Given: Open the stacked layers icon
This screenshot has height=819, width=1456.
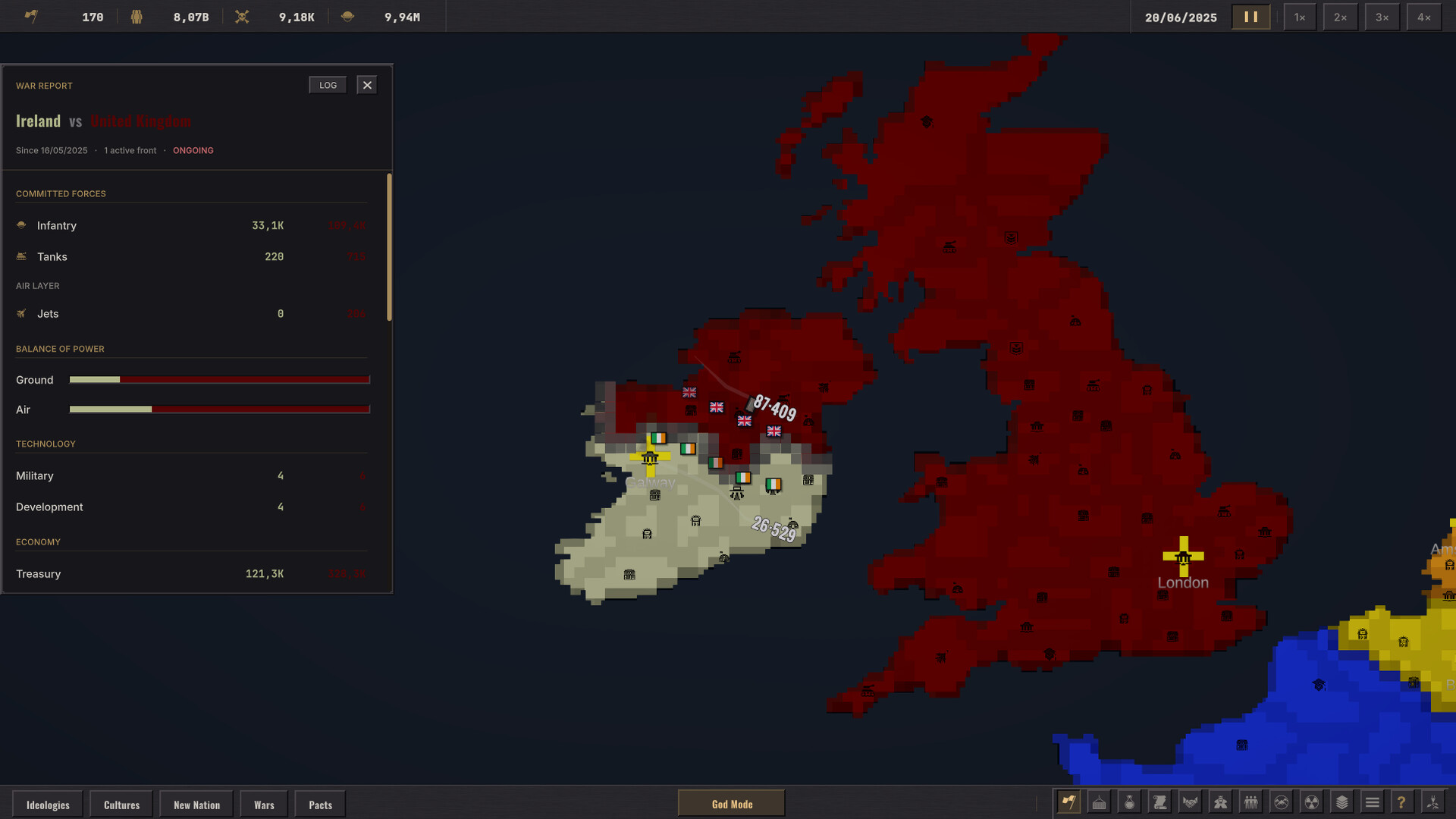Looking at the screenshot, I should tap(1341, 802).
